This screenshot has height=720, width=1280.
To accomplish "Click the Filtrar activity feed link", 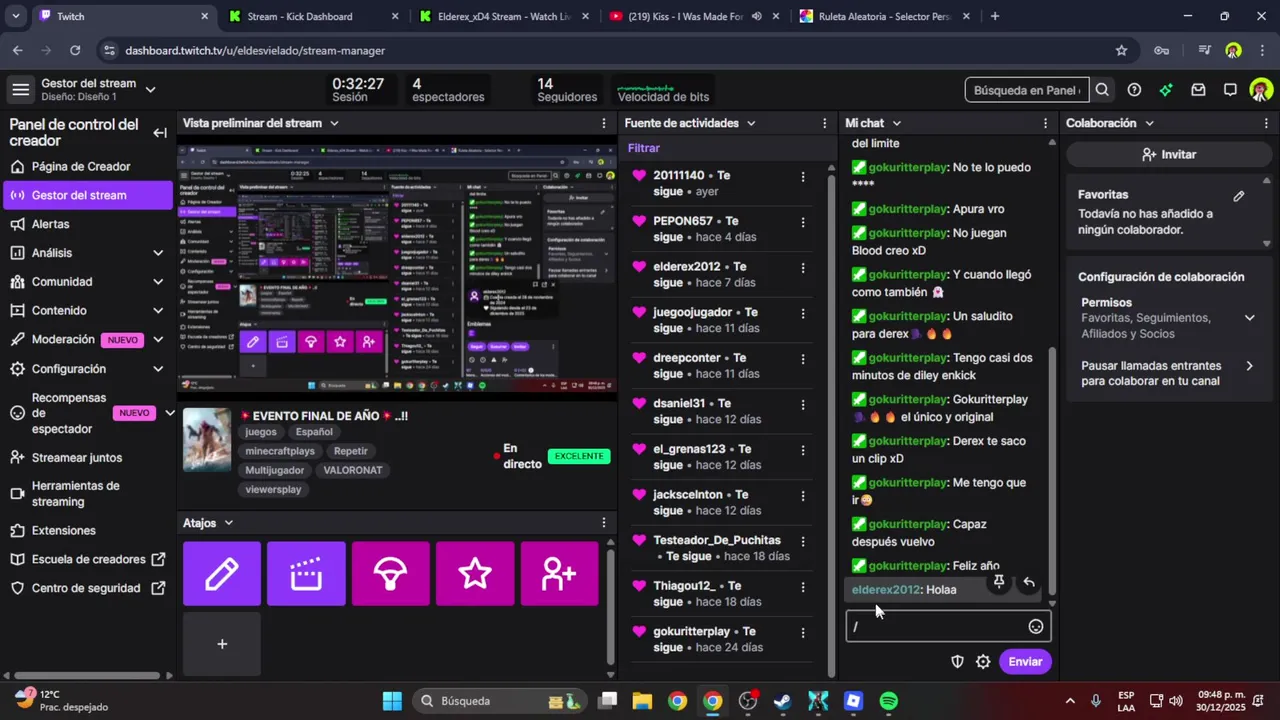I will 644,148.
